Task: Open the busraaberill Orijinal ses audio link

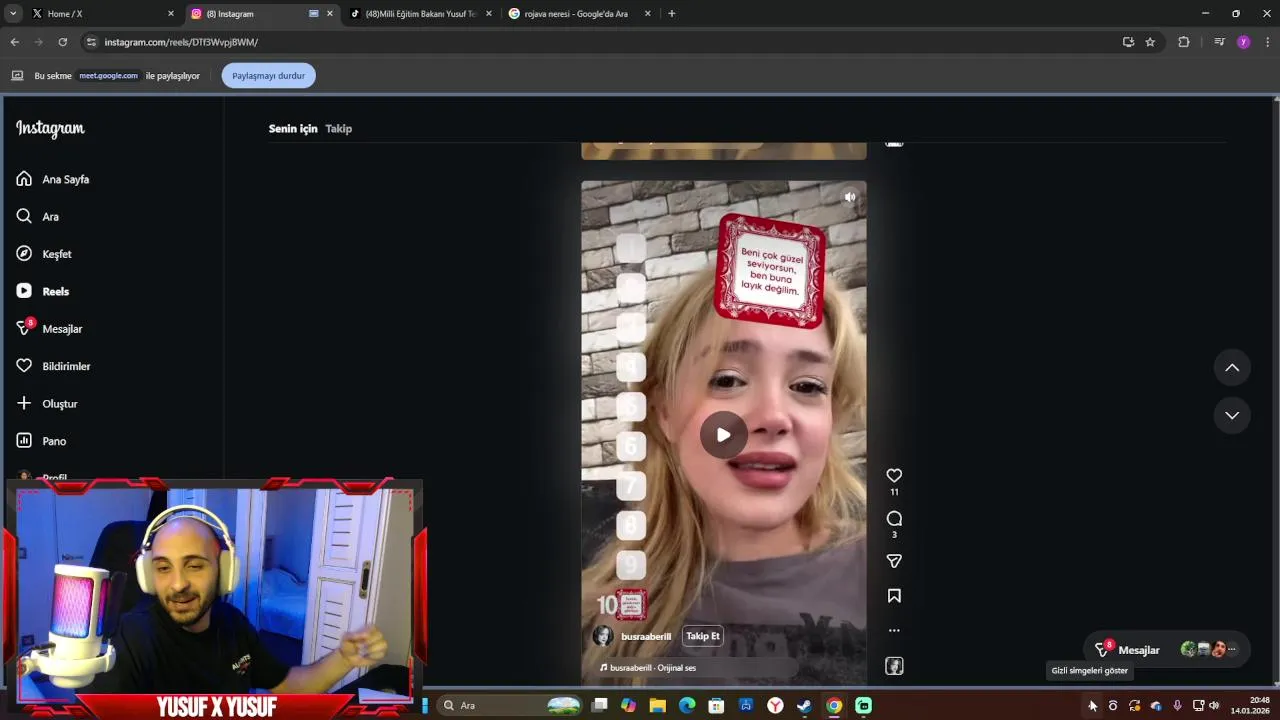Action: (x=653, y=668)
